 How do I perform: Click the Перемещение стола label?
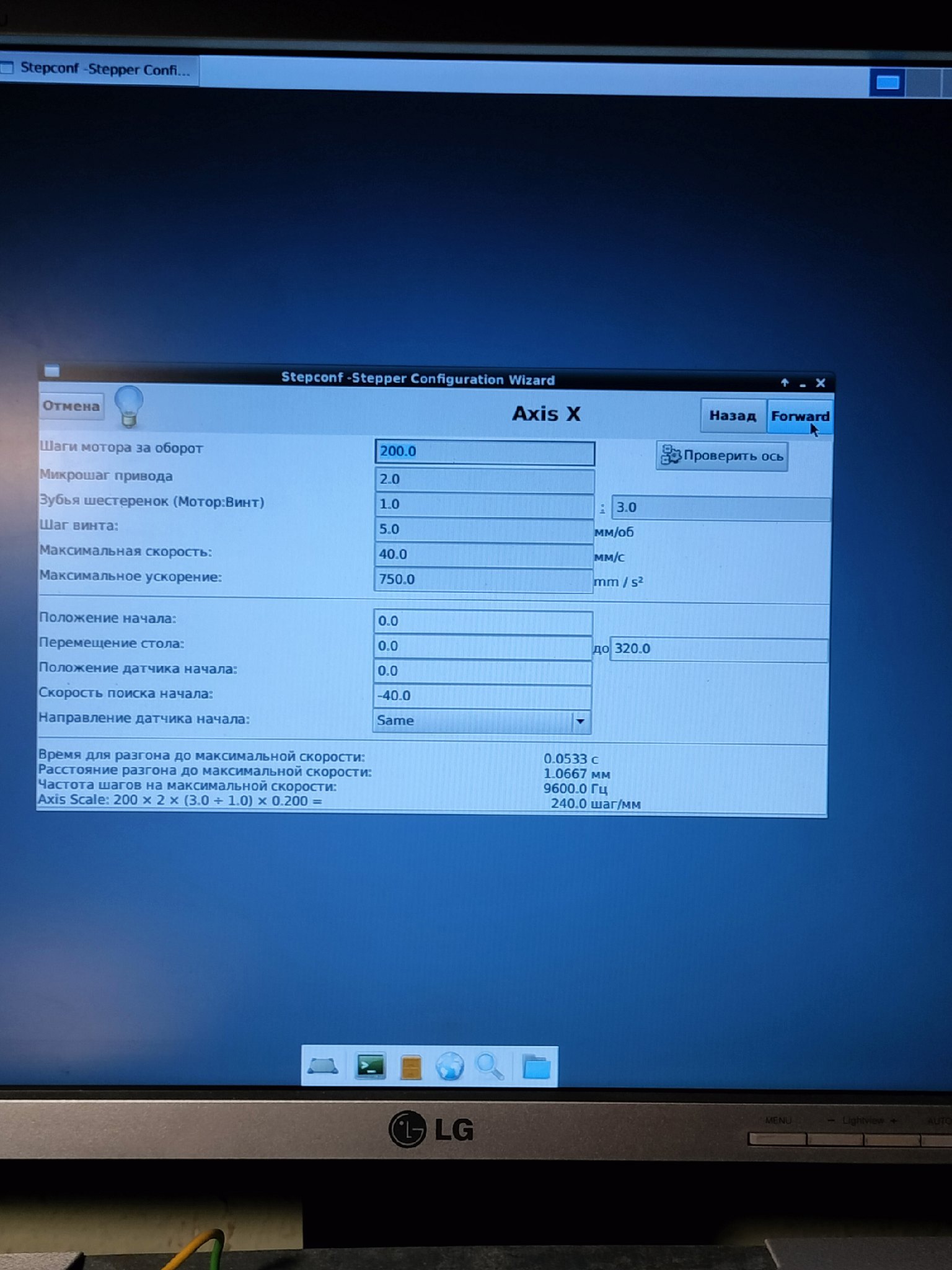pos(112,643)
